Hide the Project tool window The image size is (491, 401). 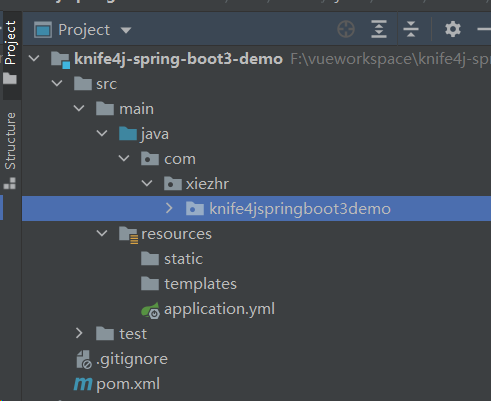tap(484, 29)
